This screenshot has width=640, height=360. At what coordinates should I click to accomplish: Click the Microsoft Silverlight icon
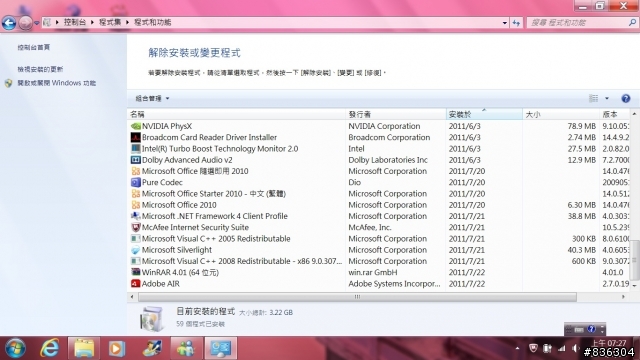tap(136, 250)
